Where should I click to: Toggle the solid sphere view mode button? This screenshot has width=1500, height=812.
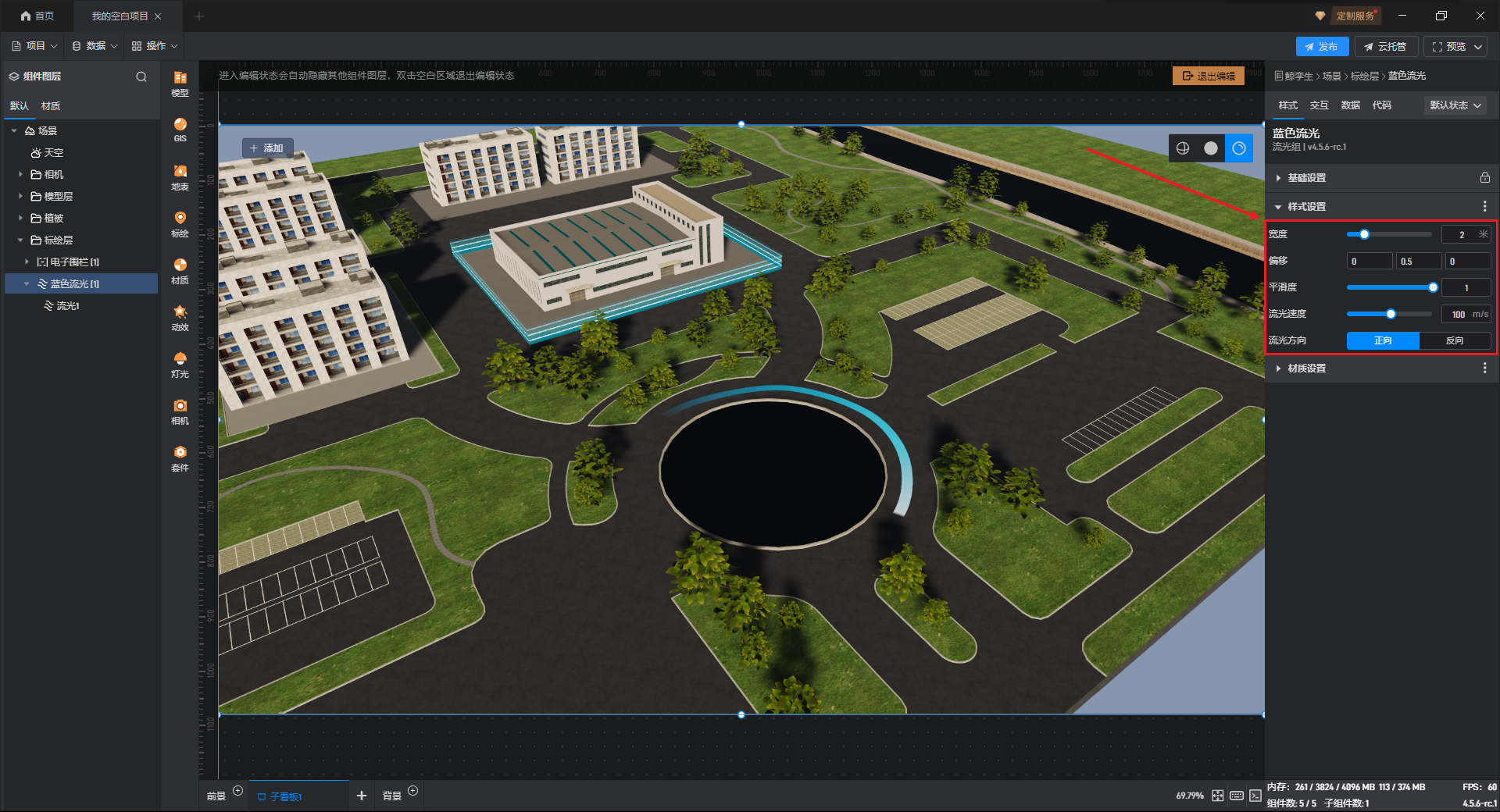point(1210,148)
